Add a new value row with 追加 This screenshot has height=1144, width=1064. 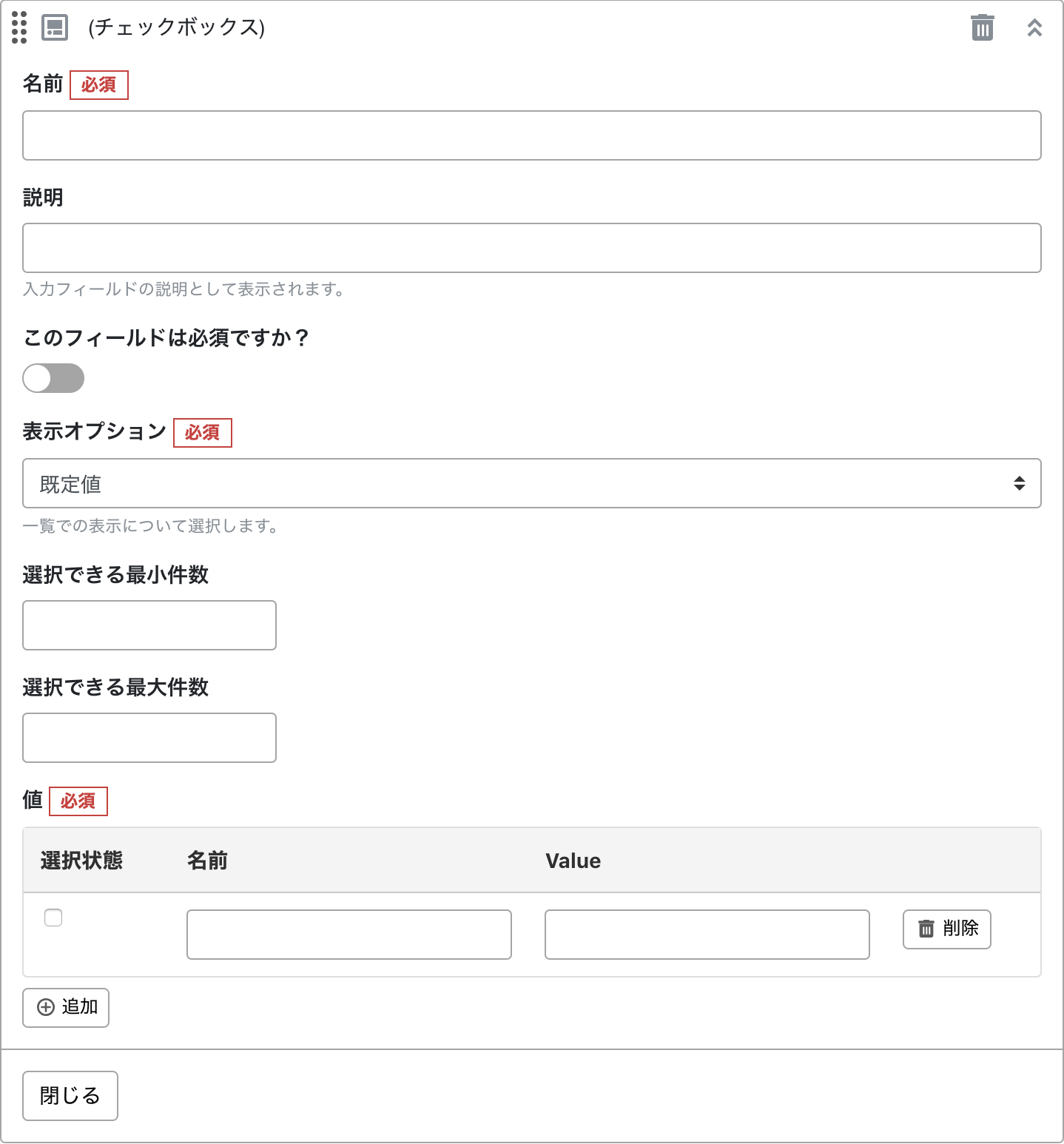tap(66, 1007)
